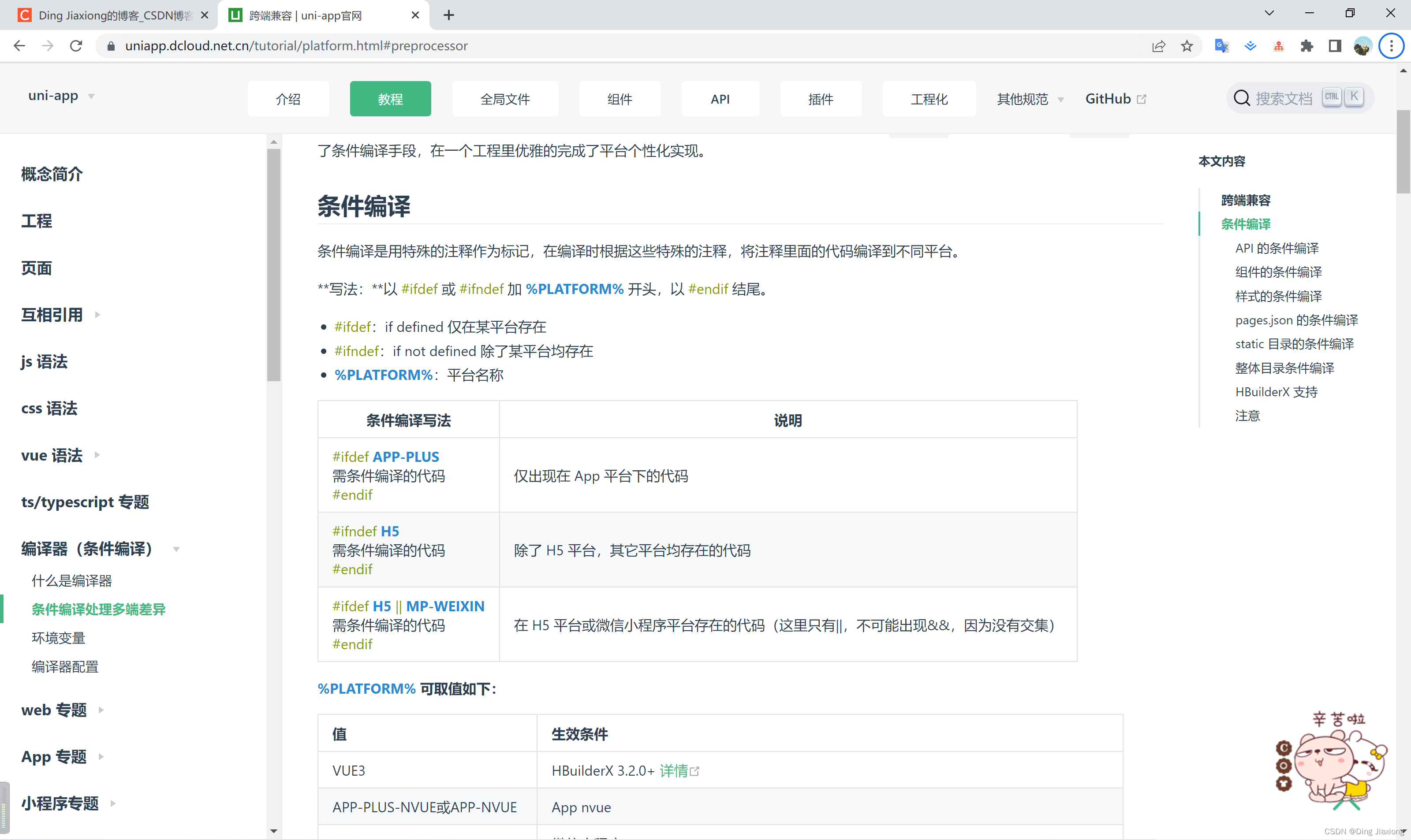
Task: Bookmark this page with star icon
Action: pyautogui.click(x=1187, y=46)
